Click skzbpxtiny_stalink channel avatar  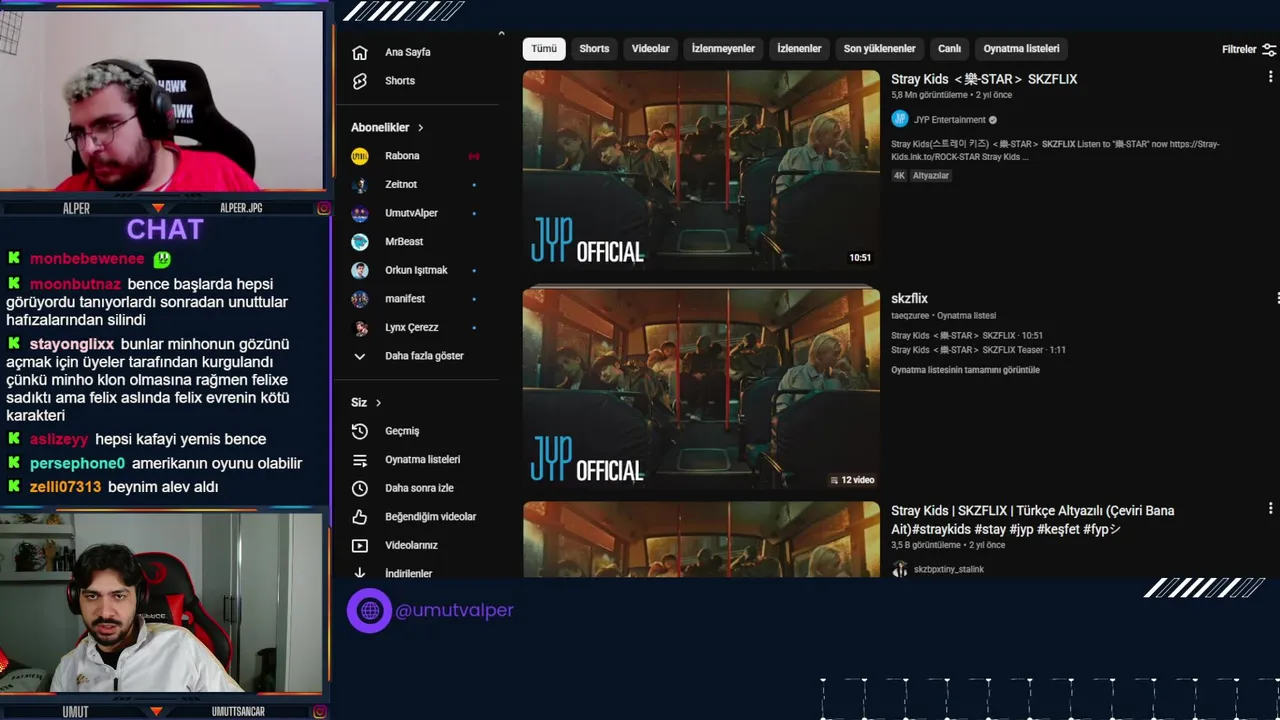(899, 569)
